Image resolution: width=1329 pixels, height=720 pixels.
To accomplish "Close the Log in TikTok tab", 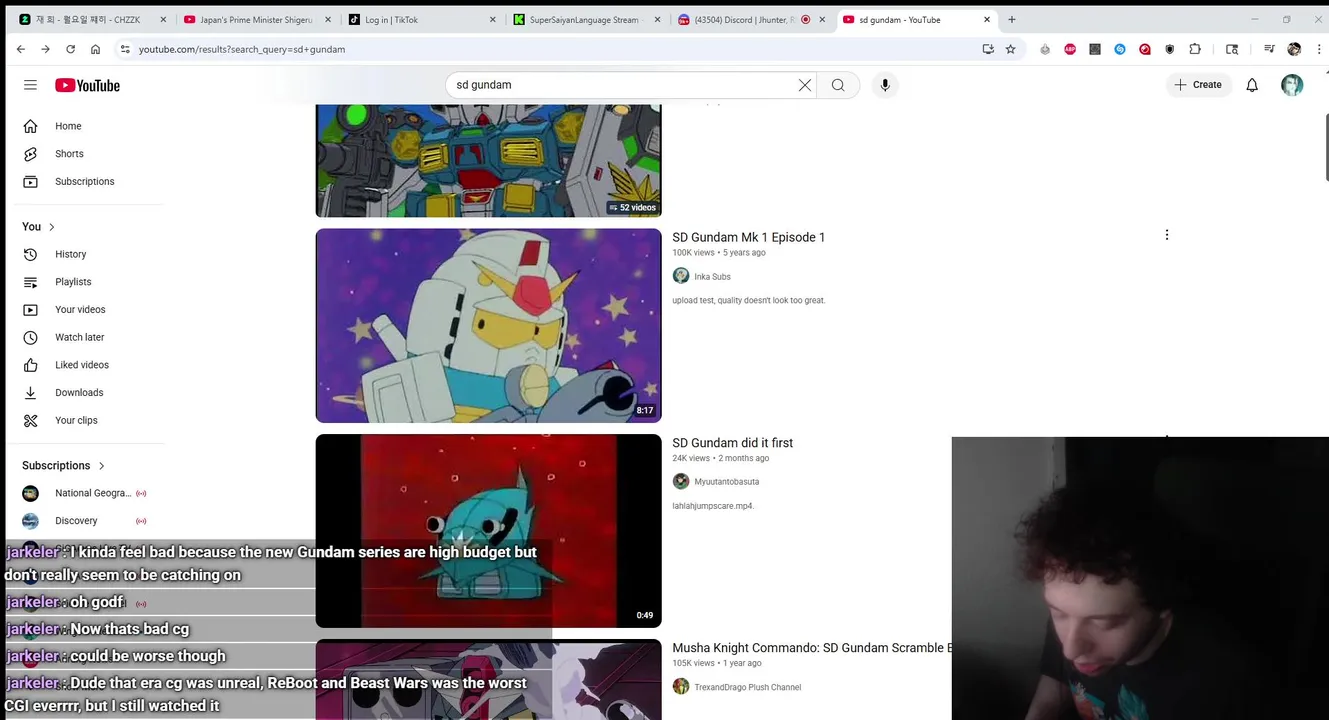I will [492, 20].
